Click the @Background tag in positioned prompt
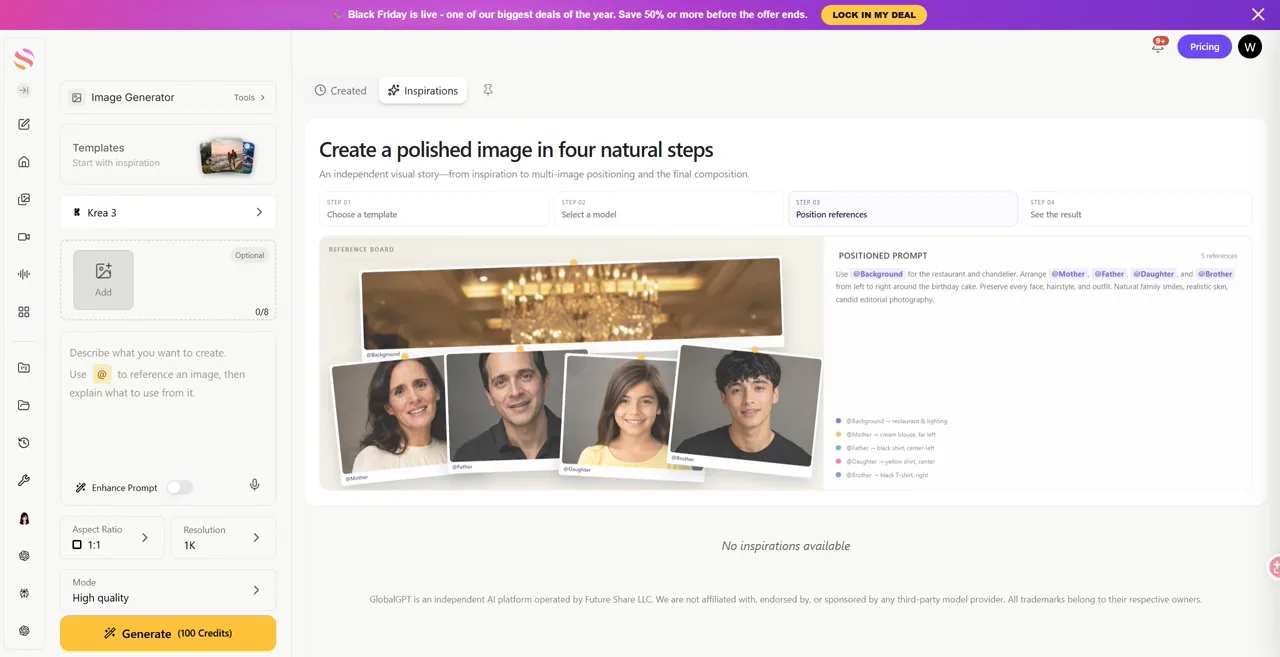The width and height of the screenshot is (1280, 657). pos(878,274)
